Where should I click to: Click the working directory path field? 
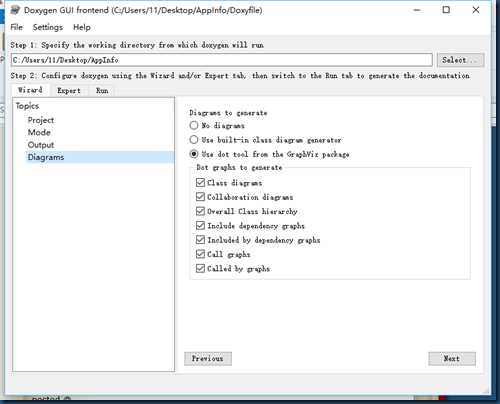[x=222, y=60]
